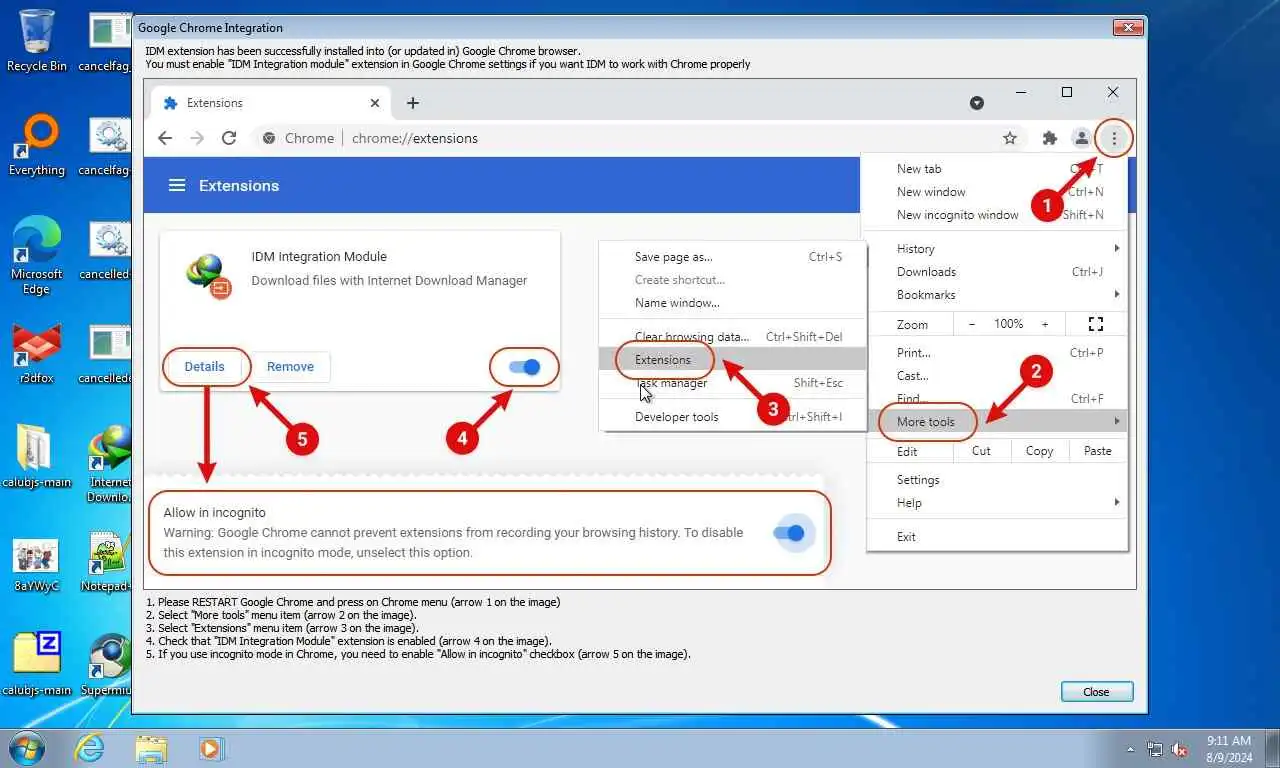1280x768 pixels.
Task: Click the Chrome forward arrow
Action: (197, 138)
